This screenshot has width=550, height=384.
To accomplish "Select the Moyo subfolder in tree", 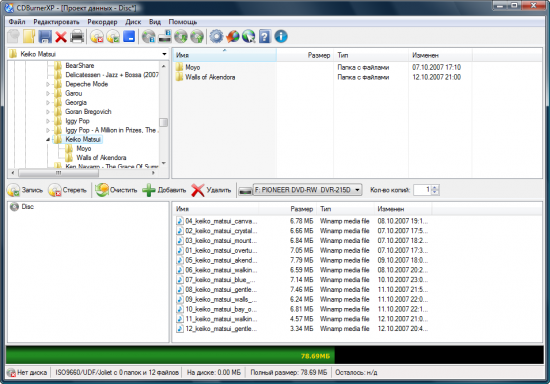I will click(x=84, y=149).
